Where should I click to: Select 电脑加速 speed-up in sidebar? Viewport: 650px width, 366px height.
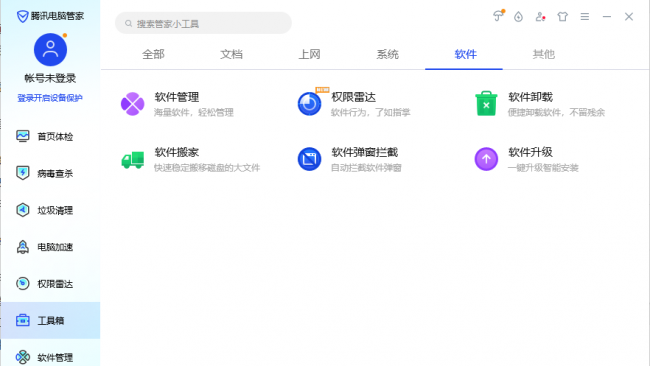click(x=50, y=247)
